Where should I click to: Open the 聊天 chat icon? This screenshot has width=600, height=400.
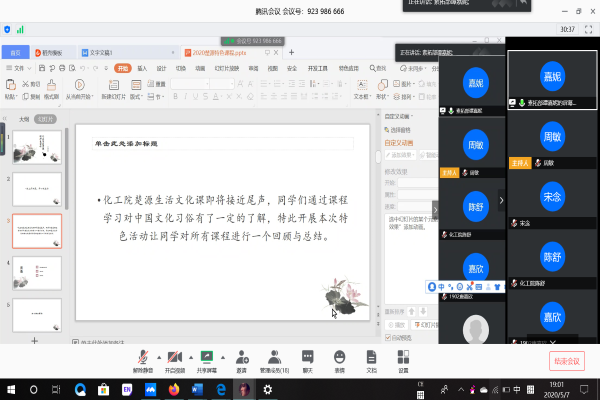(307, 356)
